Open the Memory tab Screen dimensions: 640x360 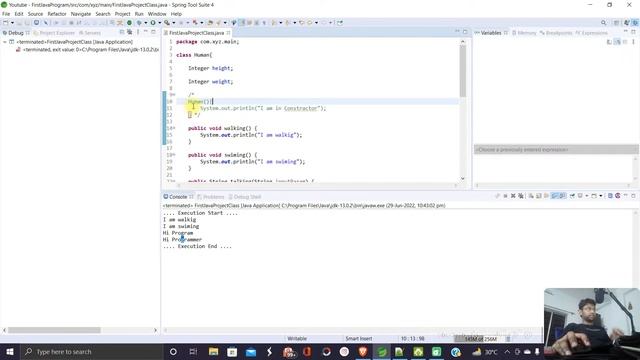pyautogui.click(x=524, y=33)
